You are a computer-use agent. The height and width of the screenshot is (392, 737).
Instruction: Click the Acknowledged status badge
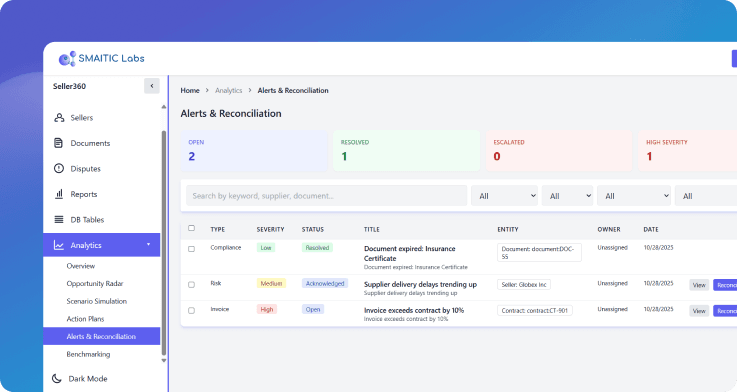[325, 283]
